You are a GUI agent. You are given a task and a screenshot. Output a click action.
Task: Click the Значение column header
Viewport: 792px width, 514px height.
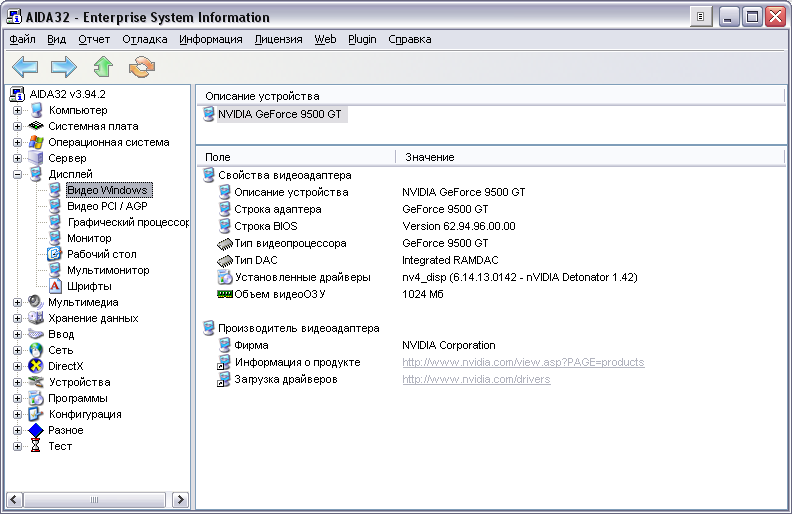430,157
